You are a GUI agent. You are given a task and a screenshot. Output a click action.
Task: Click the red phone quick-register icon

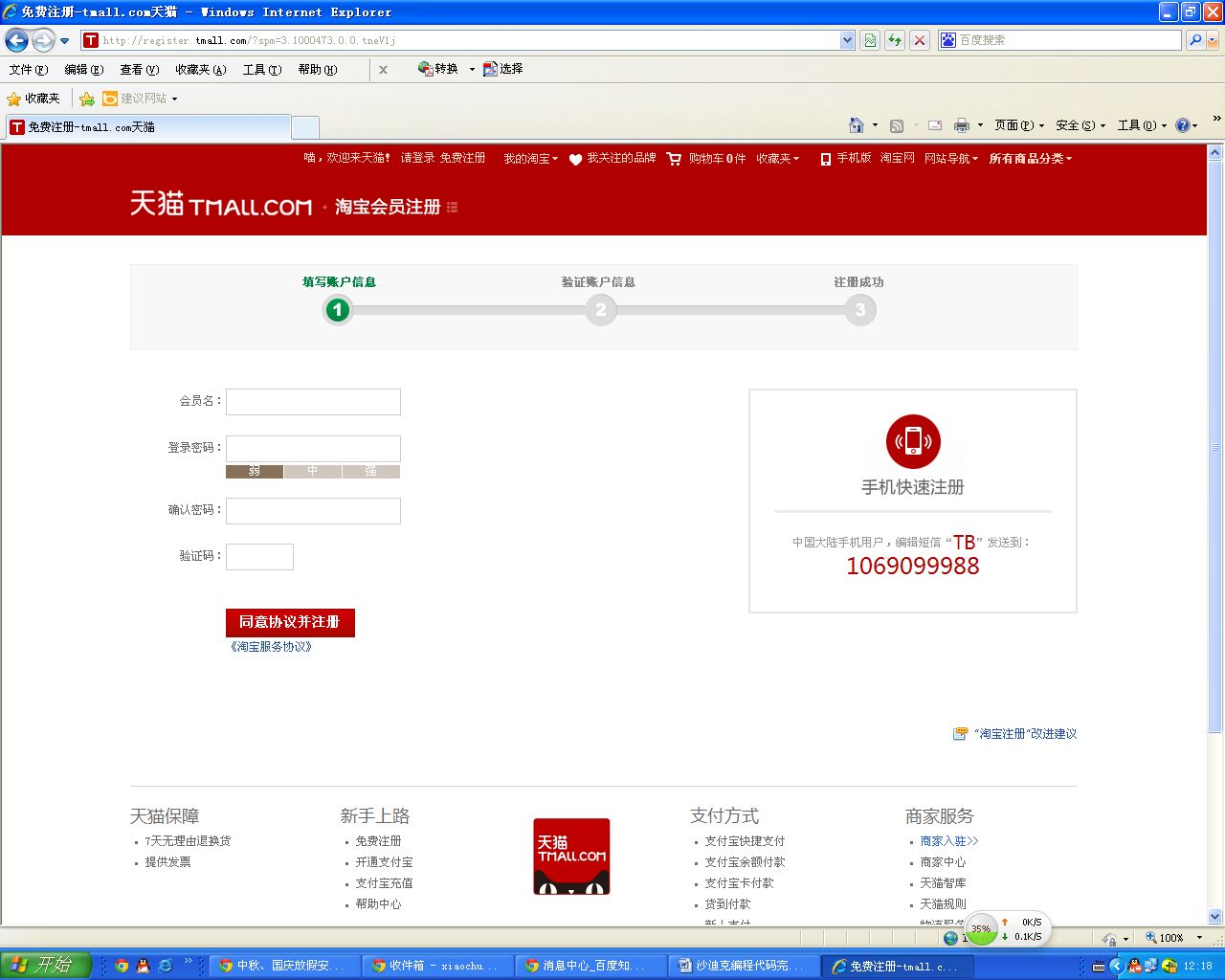point(913,441)
